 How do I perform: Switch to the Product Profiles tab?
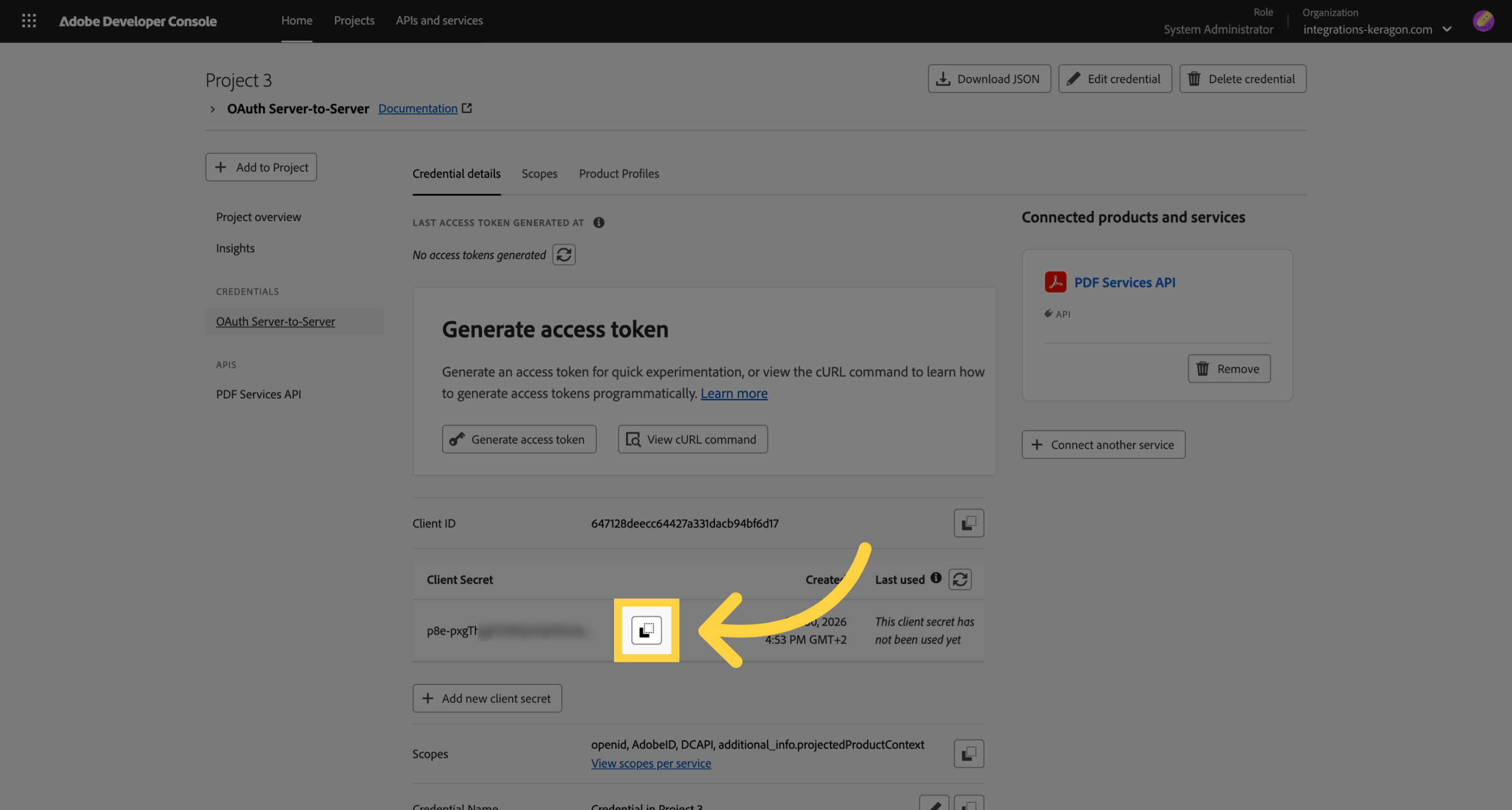619,174
